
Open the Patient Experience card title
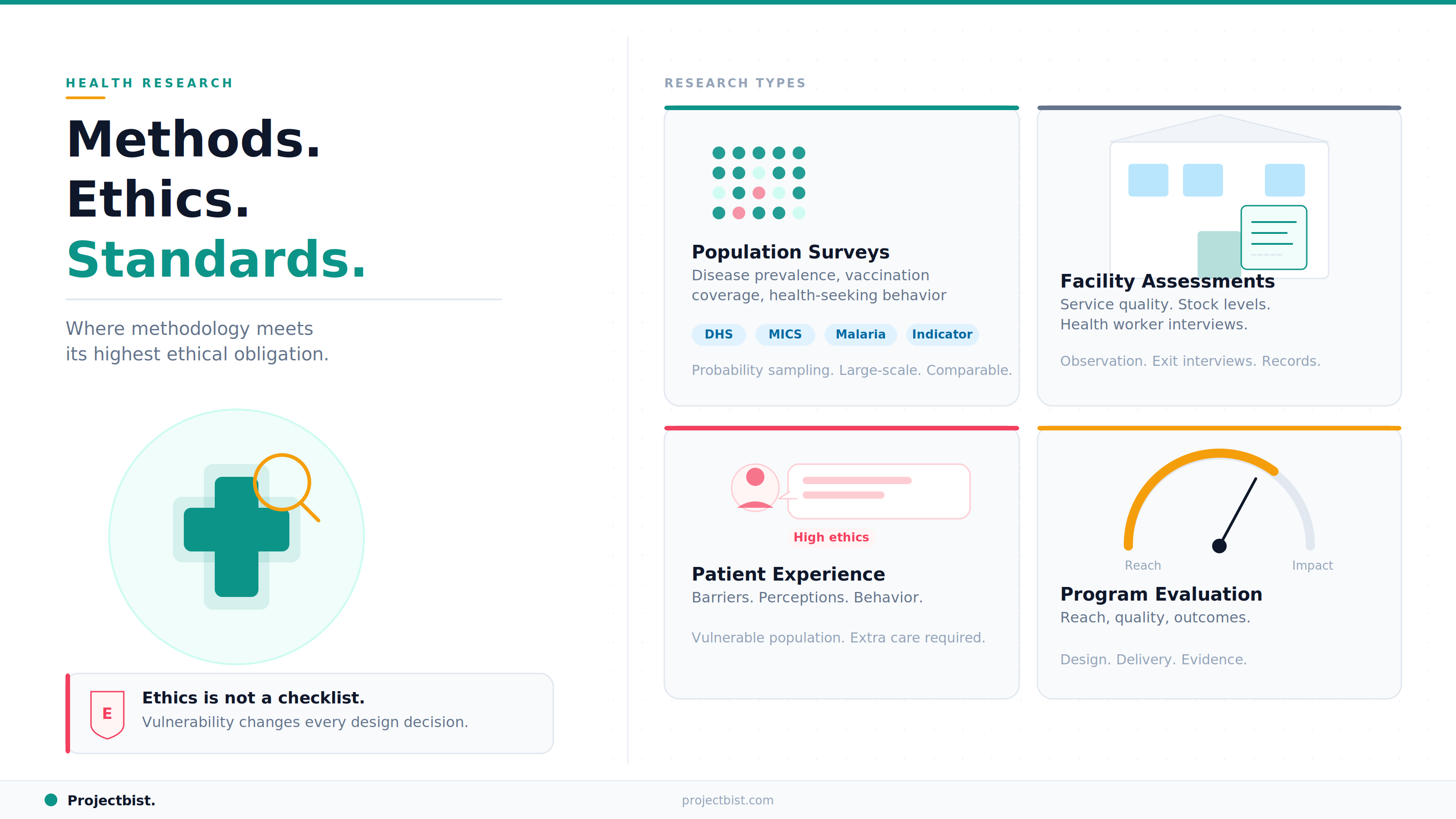pyautogui.click(x=788, y=574)
